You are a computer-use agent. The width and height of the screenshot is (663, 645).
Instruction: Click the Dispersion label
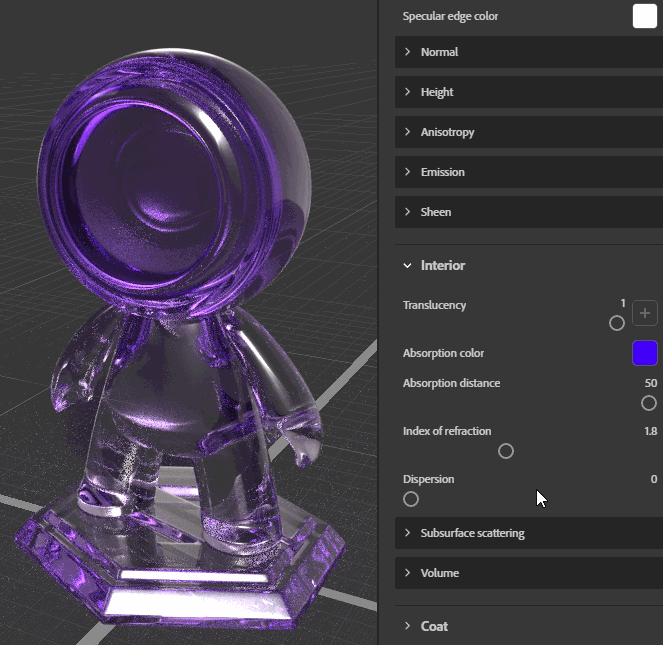point(428,479)
